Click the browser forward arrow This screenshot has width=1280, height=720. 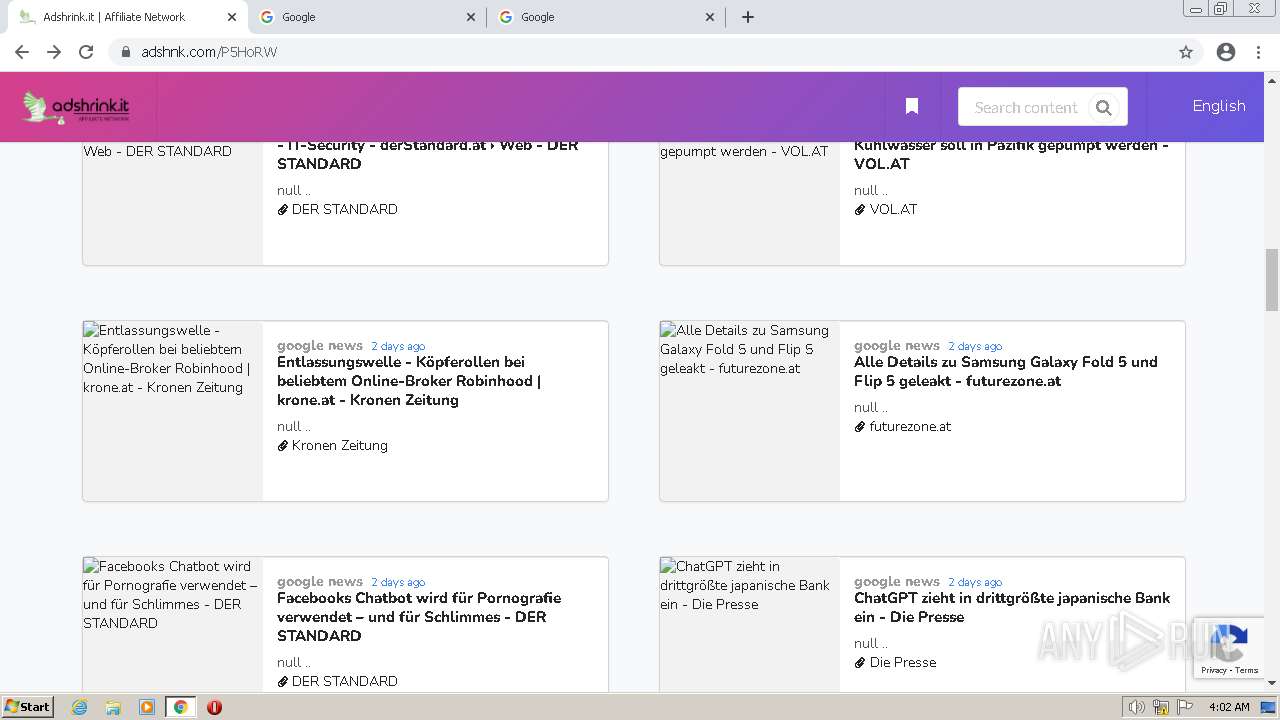(x=54, y=52)
